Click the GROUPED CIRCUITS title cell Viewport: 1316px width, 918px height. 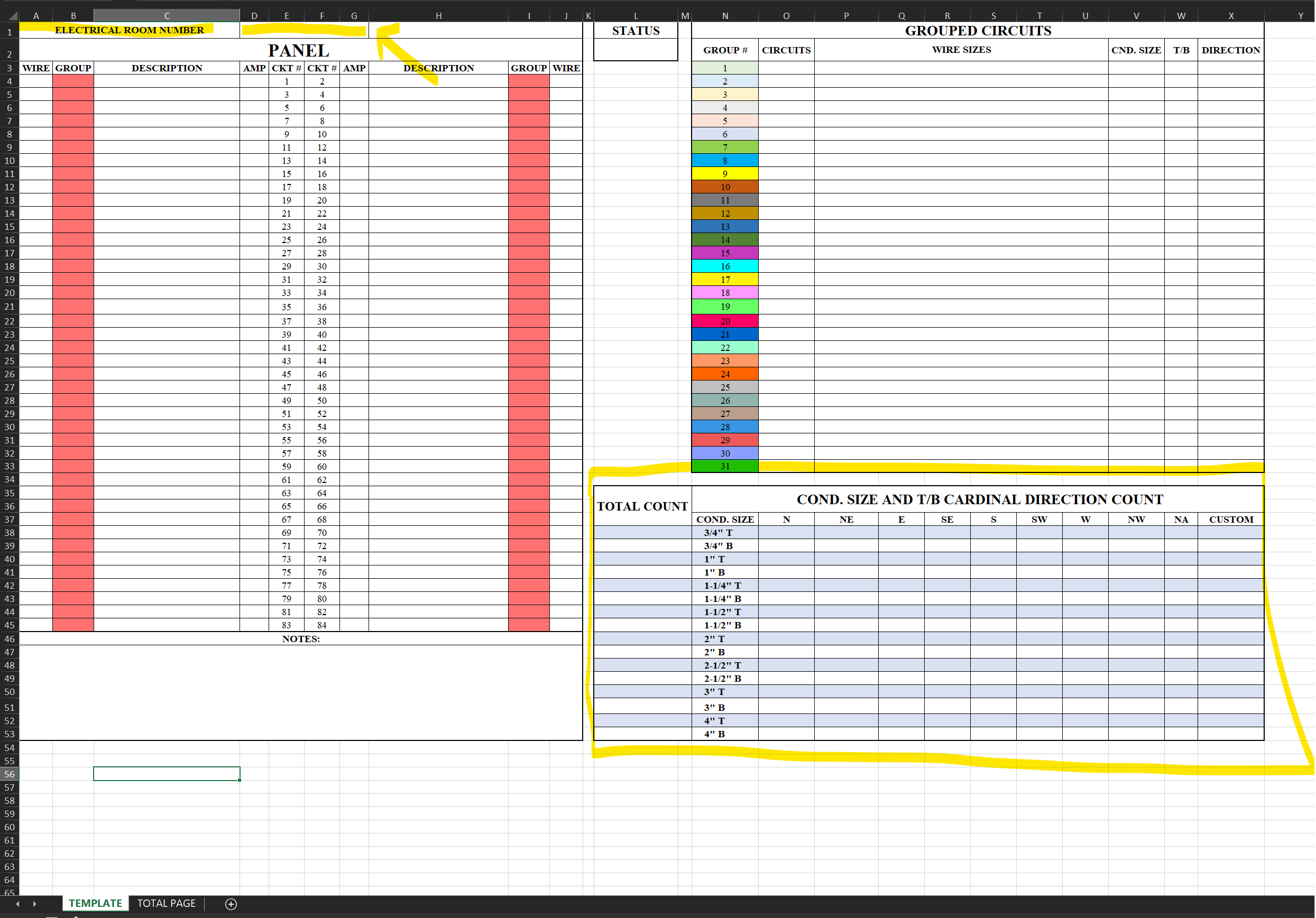click(x=978, y=31)
